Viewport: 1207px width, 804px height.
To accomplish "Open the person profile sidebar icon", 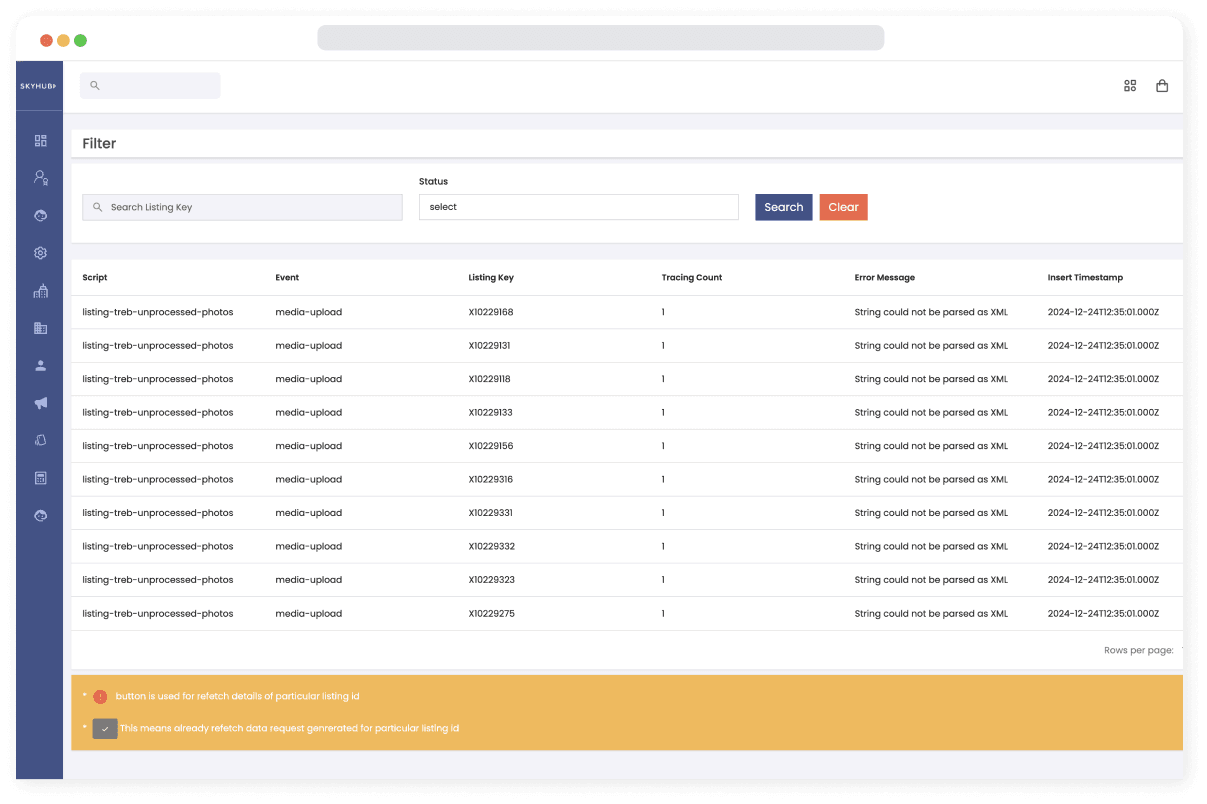I will (x=40, y=366).
